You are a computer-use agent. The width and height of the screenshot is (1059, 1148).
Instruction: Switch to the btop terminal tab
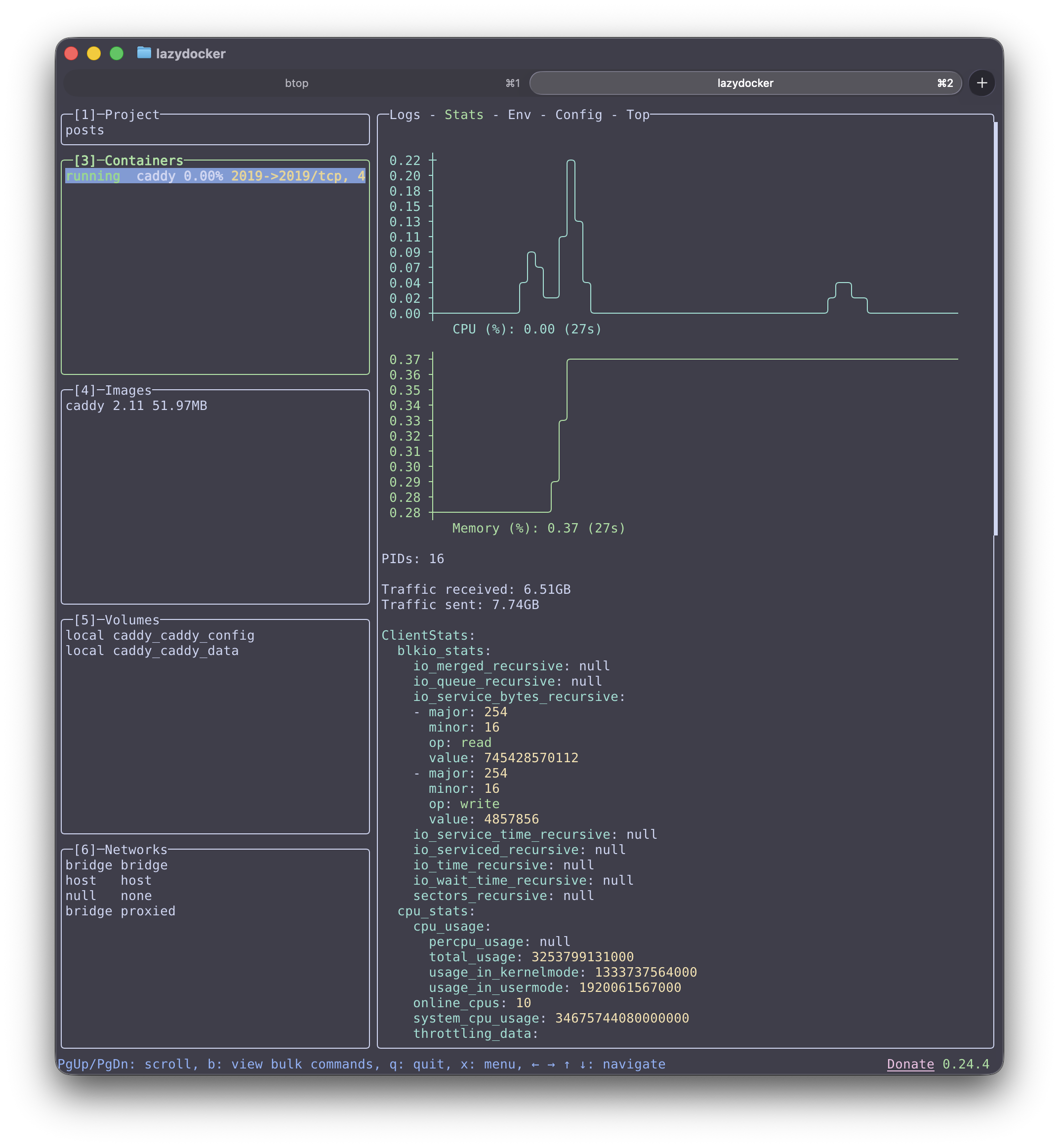click(297, 82)
